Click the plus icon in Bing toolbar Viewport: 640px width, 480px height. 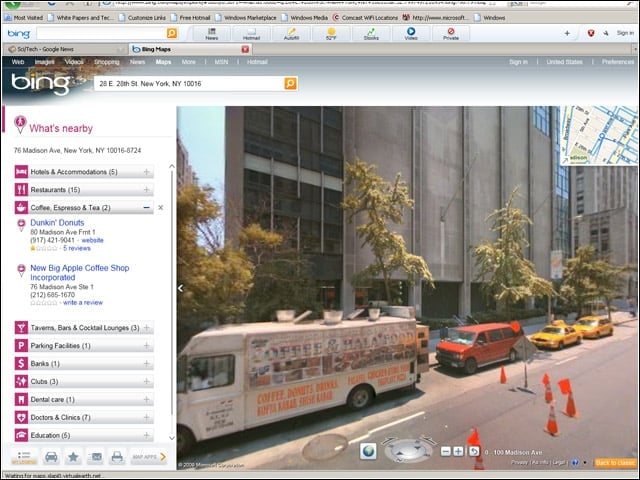pyautogui.click(x=567, y=33)
